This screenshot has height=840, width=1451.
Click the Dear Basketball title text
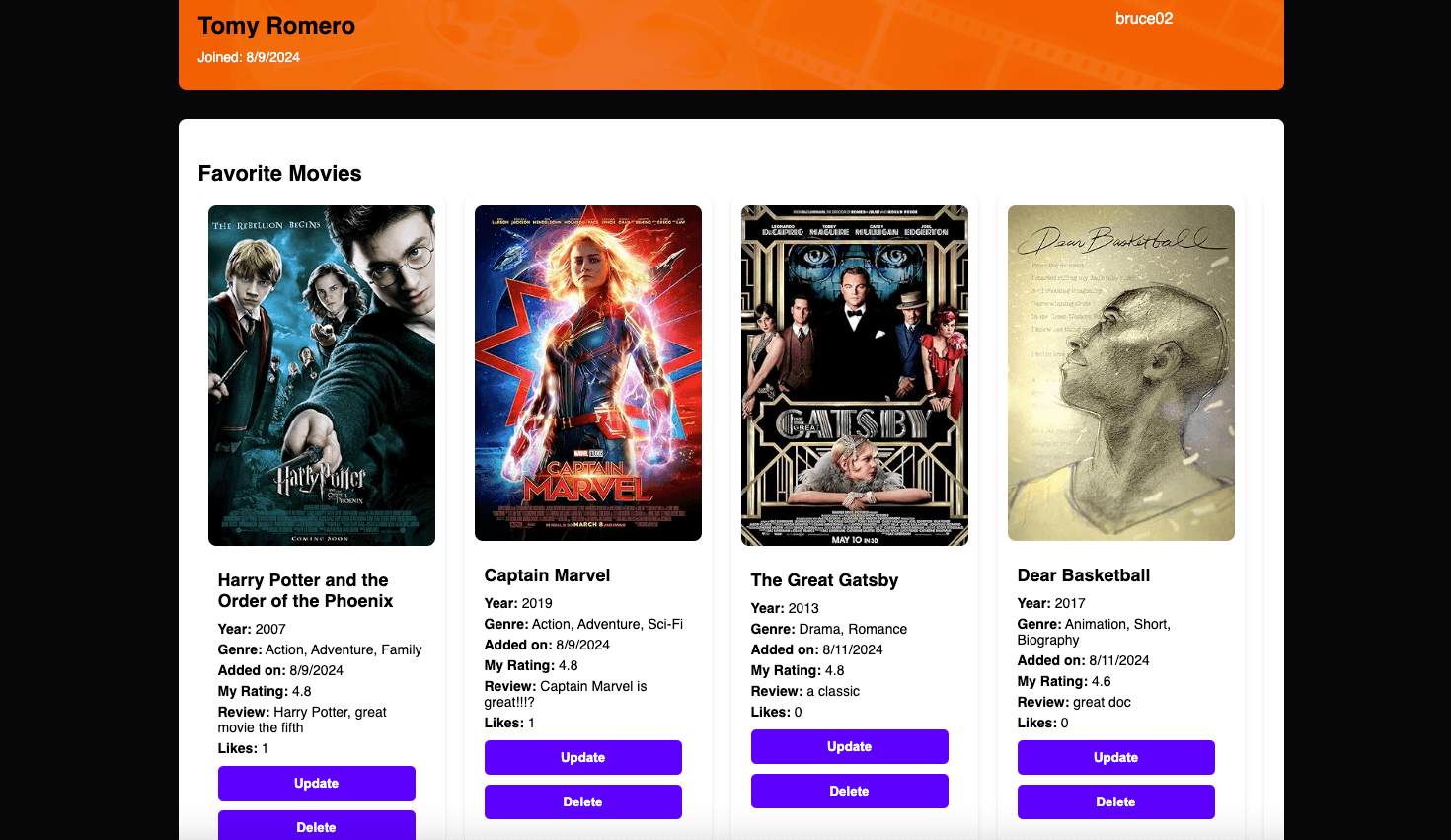tap(1084, 575)
